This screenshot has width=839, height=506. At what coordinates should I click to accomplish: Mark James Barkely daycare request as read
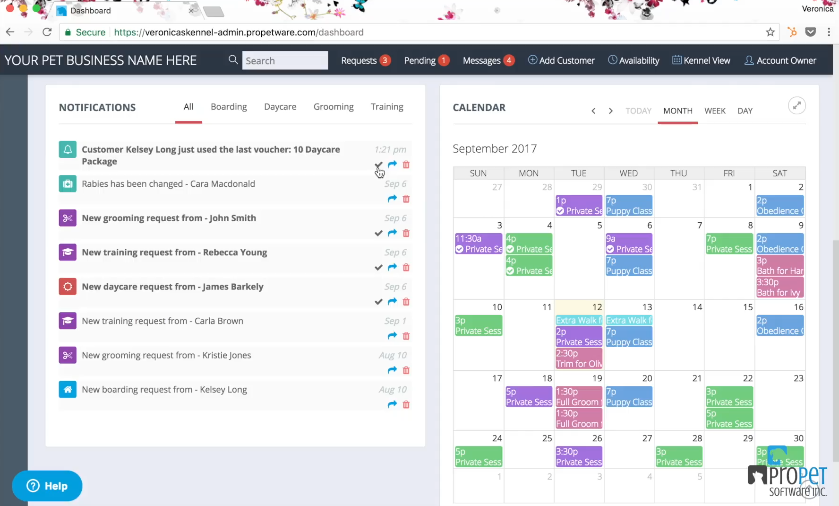(378, 301)
